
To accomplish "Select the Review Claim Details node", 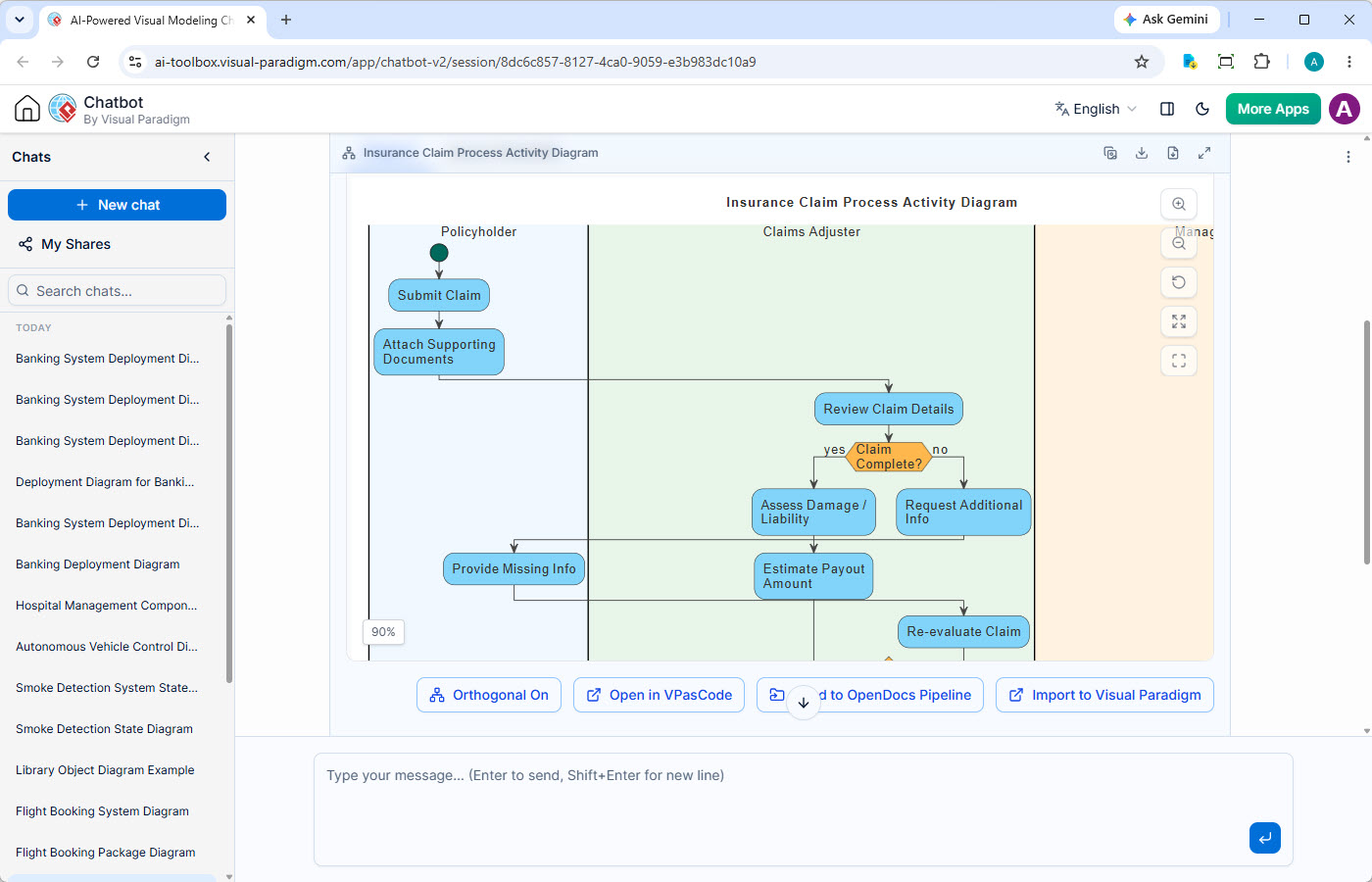I will [889, 409].
